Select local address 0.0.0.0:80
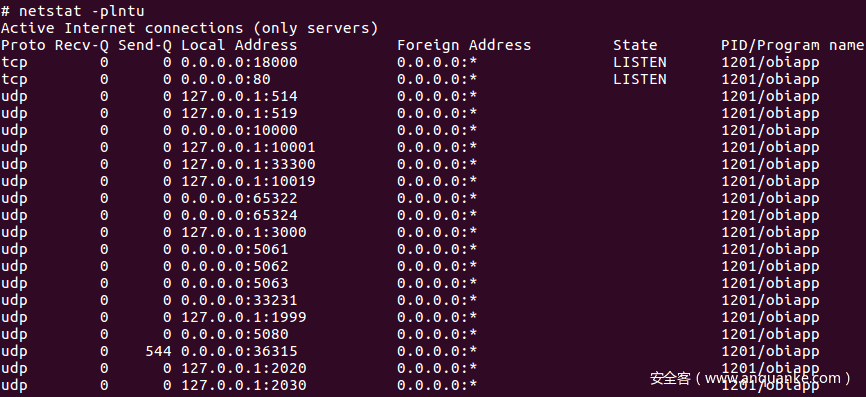 225,80
